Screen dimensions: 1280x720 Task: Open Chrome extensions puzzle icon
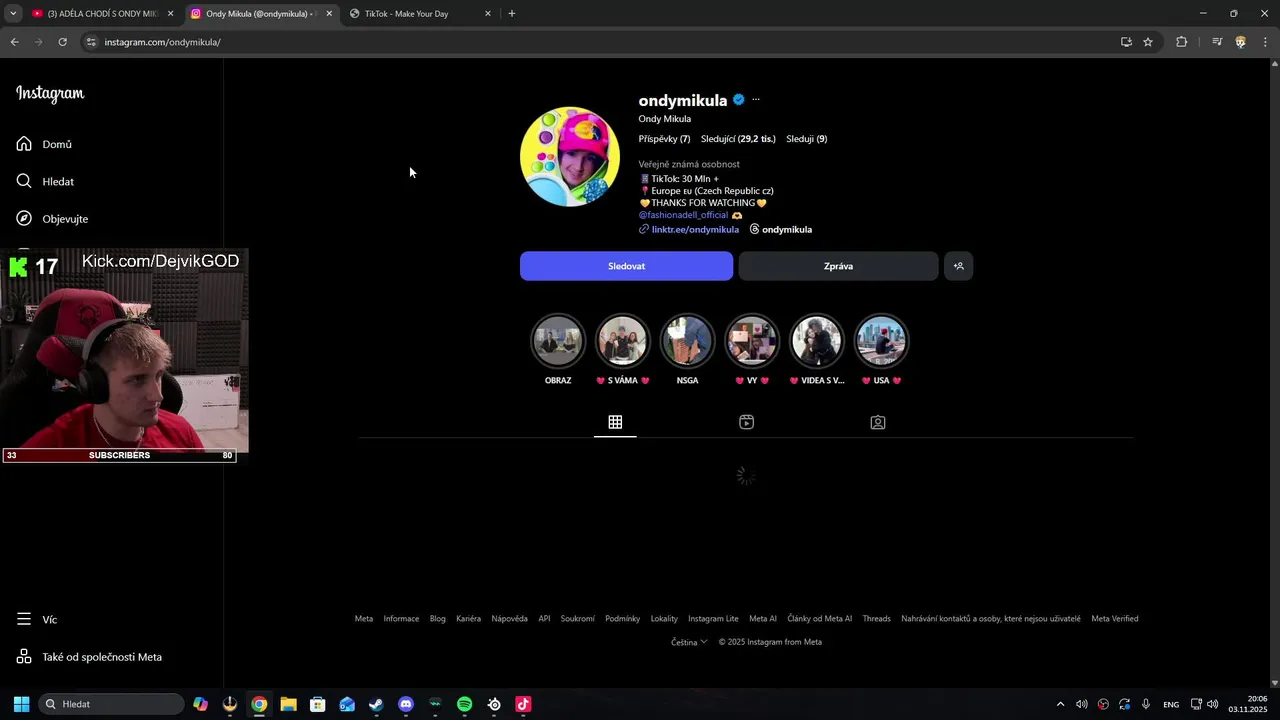[1181, 42]
